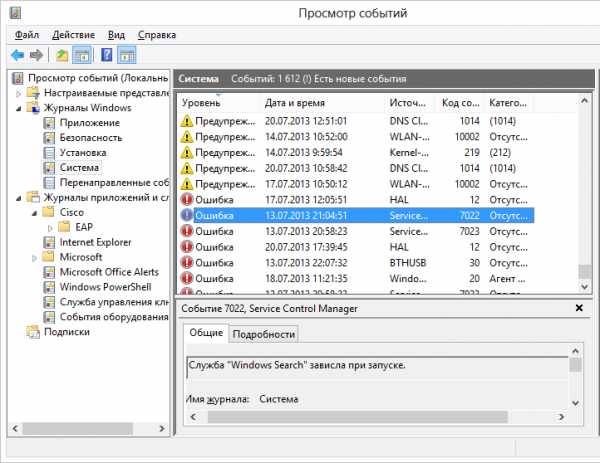Select the Приложение log in the tree

[90, 122]
